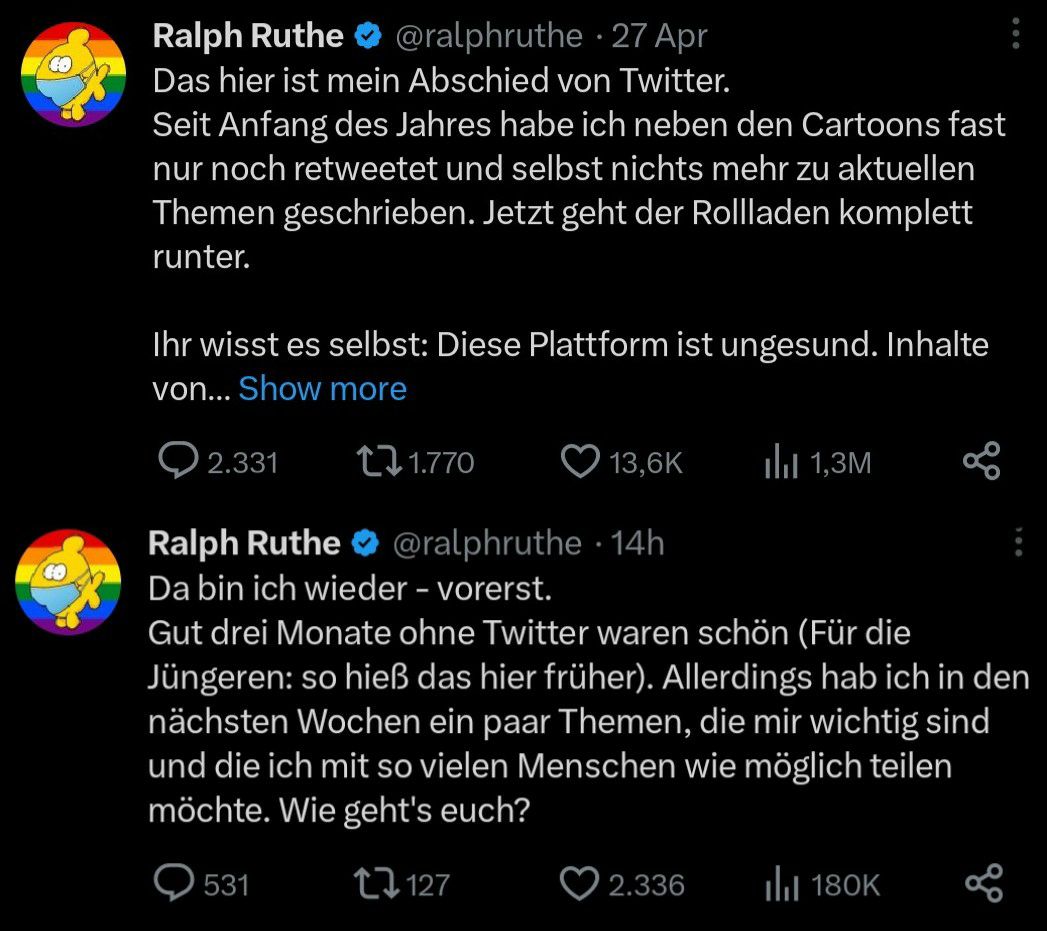Screen dimensions: 1047x931
Task: Retweet the 'Da bin ich wieder' tweet
Action: click(x=376, y=883)
